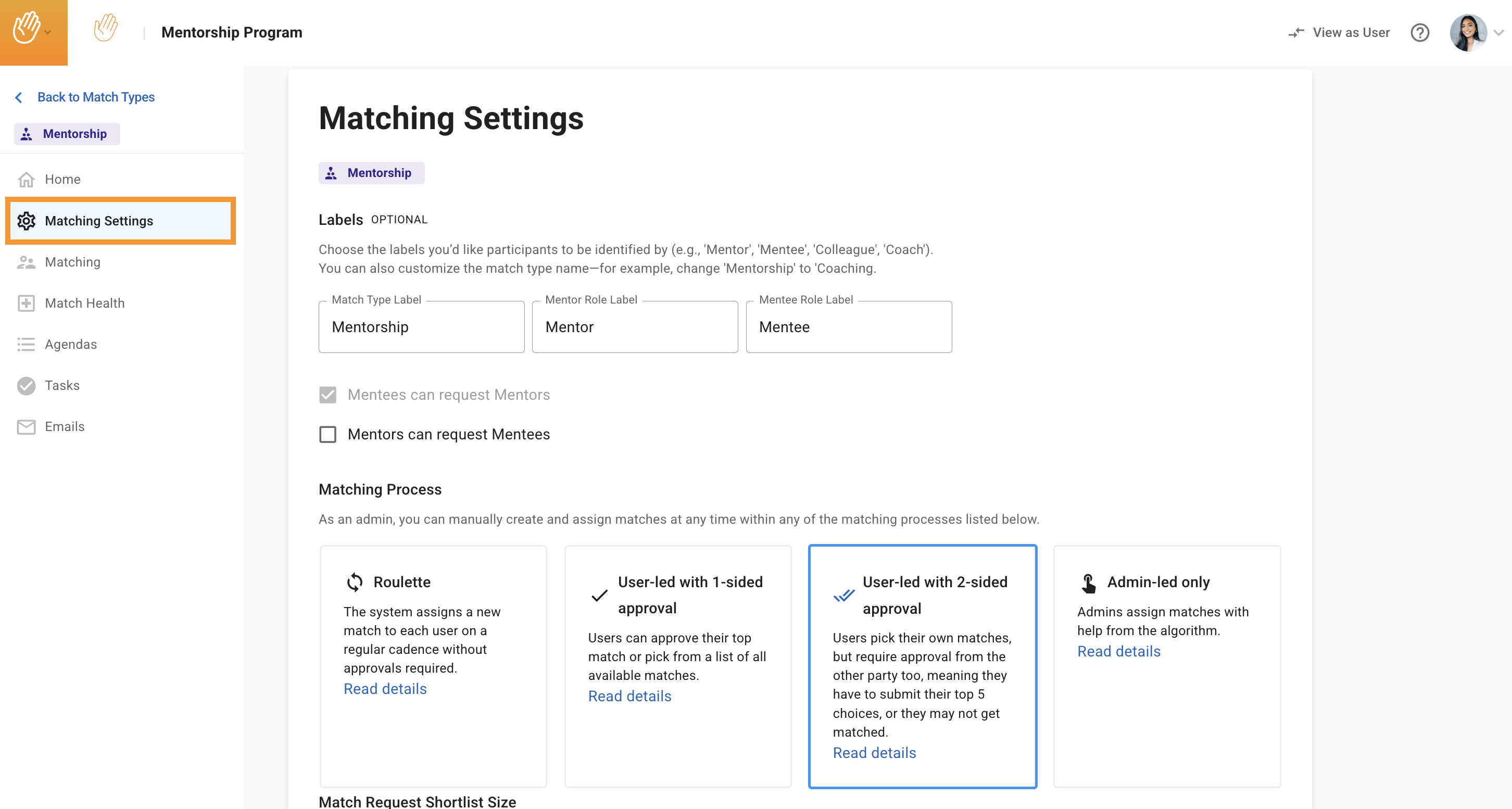Click the Tasks checkmark circle icon
The image size is (1512, 809).
click(26, 386)
